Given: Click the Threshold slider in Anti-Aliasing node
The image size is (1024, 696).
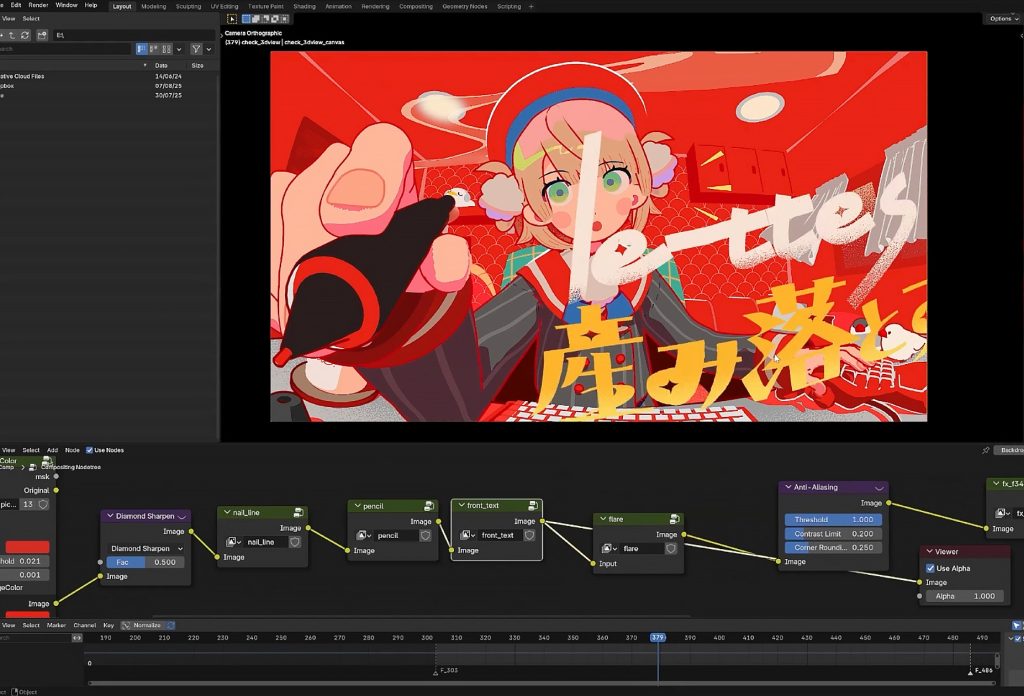Looking at the screenshot, I should (x=833, y=520).
